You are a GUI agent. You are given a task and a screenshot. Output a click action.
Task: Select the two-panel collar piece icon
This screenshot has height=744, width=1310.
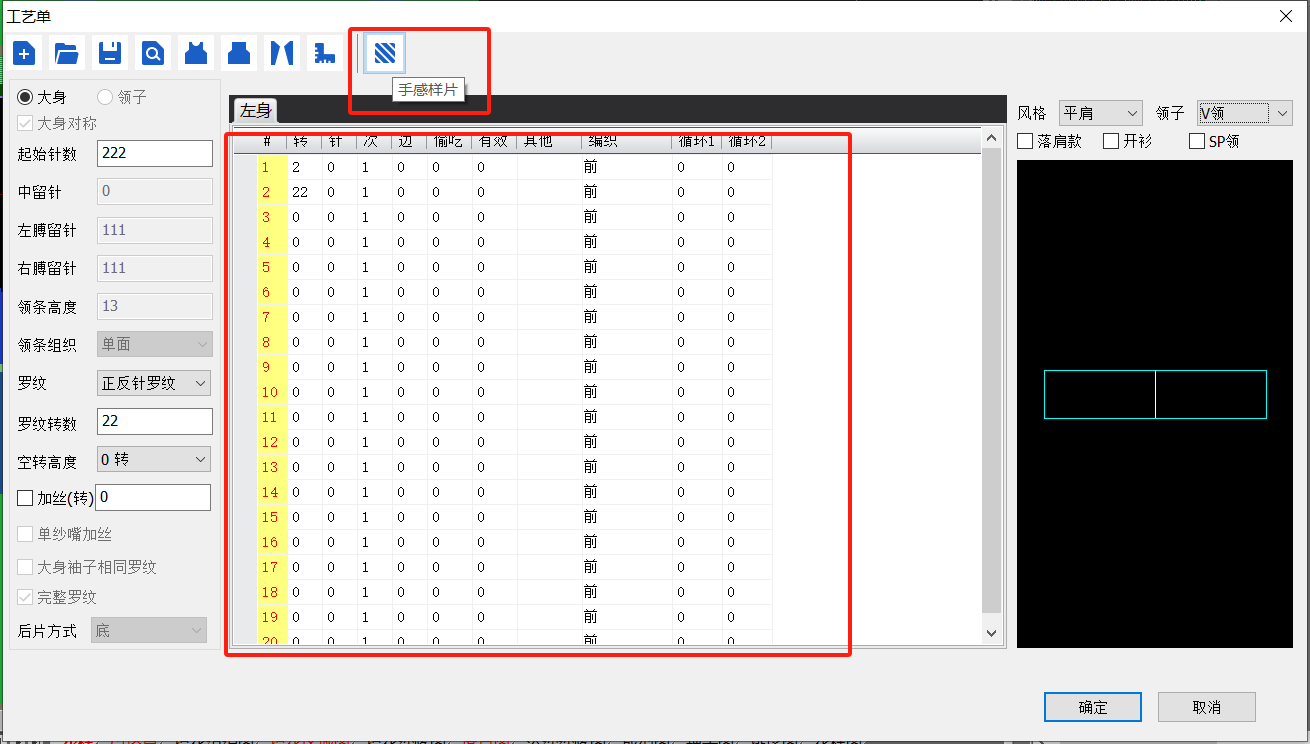click(x=281, y=52)
